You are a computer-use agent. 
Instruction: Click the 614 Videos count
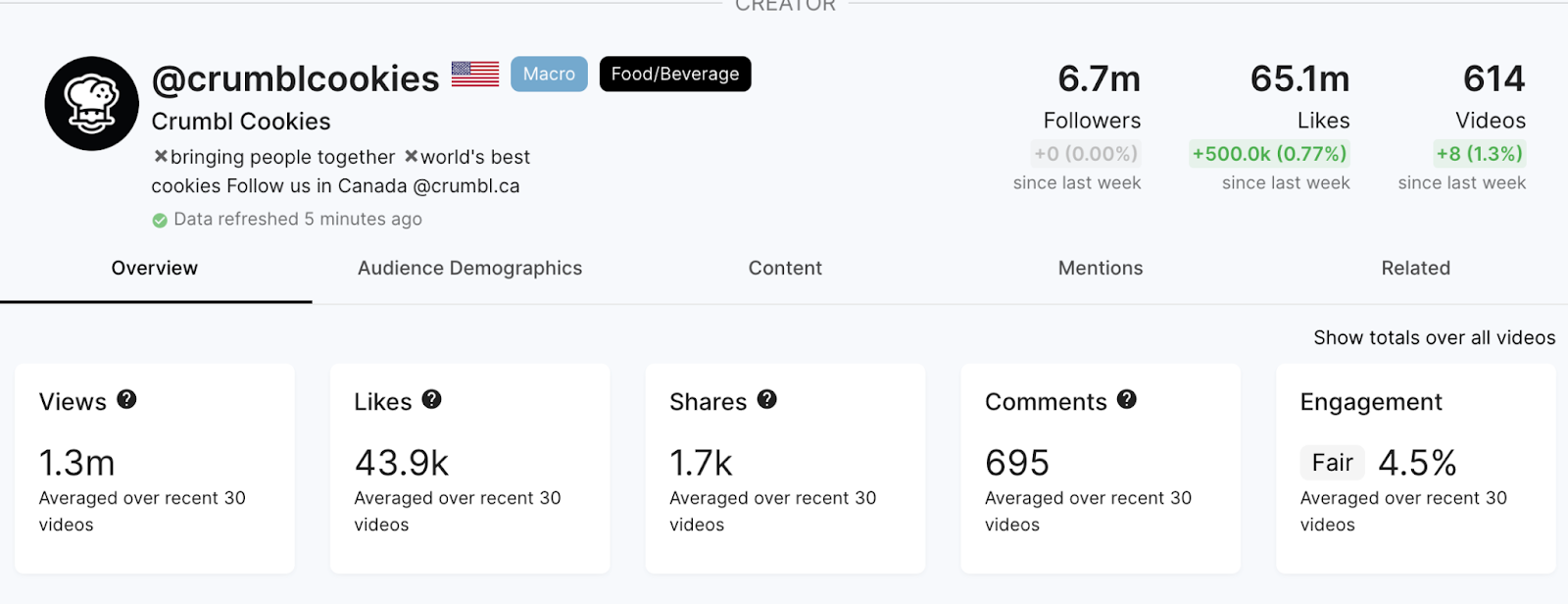(1494, 78)
